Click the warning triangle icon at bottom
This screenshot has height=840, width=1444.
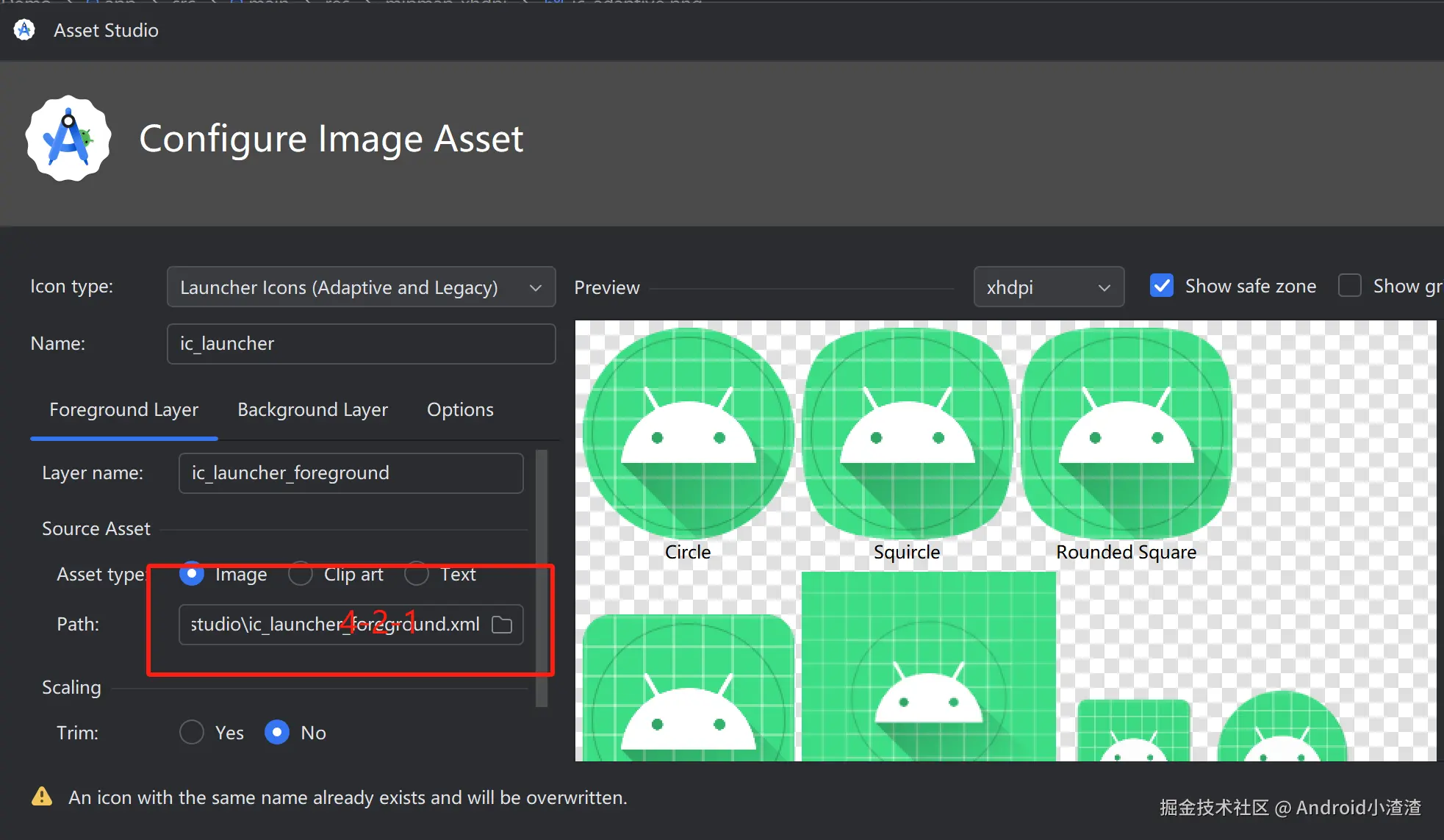pyautogui.click(x=42, y=797)
